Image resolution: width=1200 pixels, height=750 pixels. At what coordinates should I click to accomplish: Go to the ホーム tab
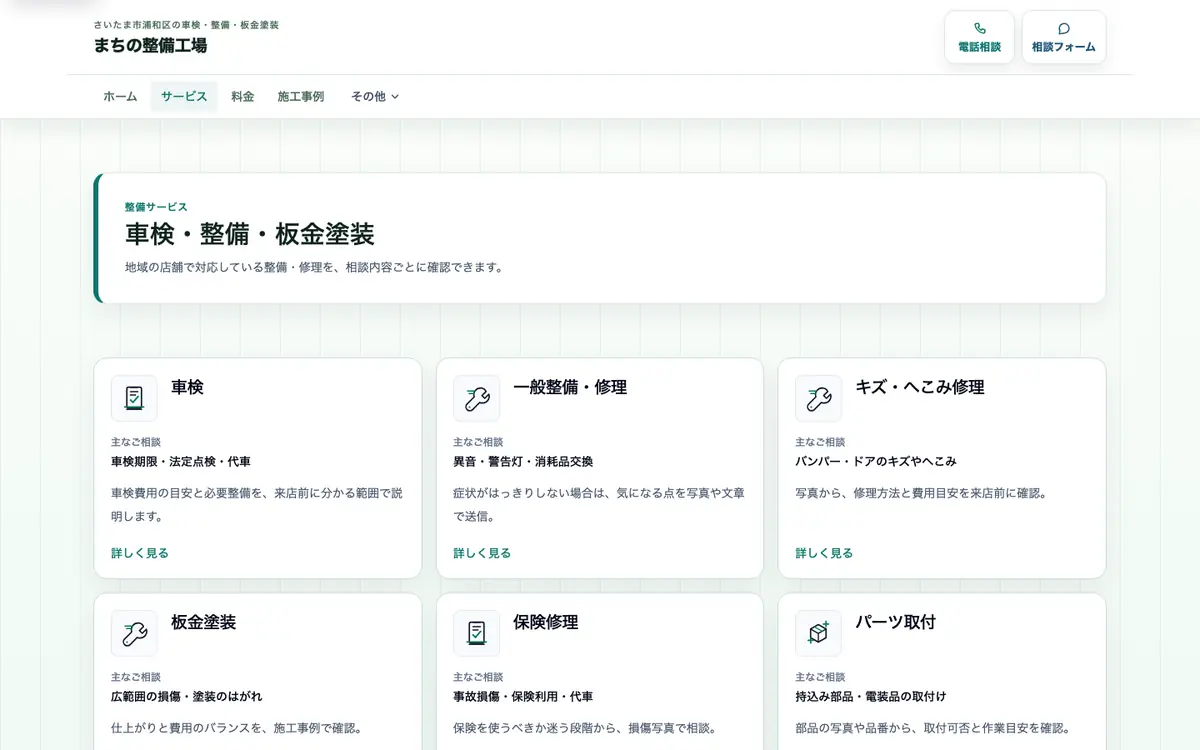(120, 97)
